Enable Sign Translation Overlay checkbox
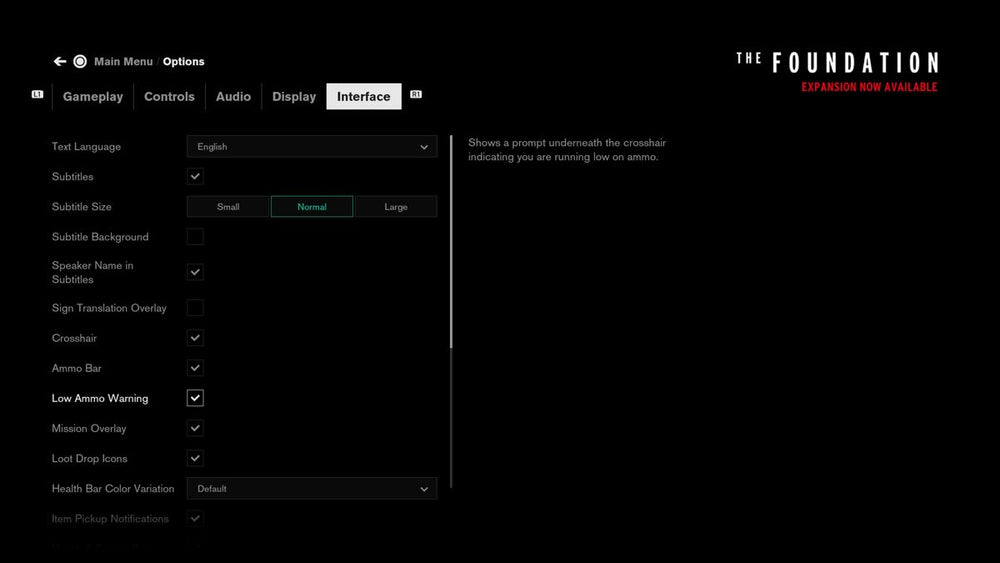Viewport: 1000px width, 563px height. click(195, 308)
